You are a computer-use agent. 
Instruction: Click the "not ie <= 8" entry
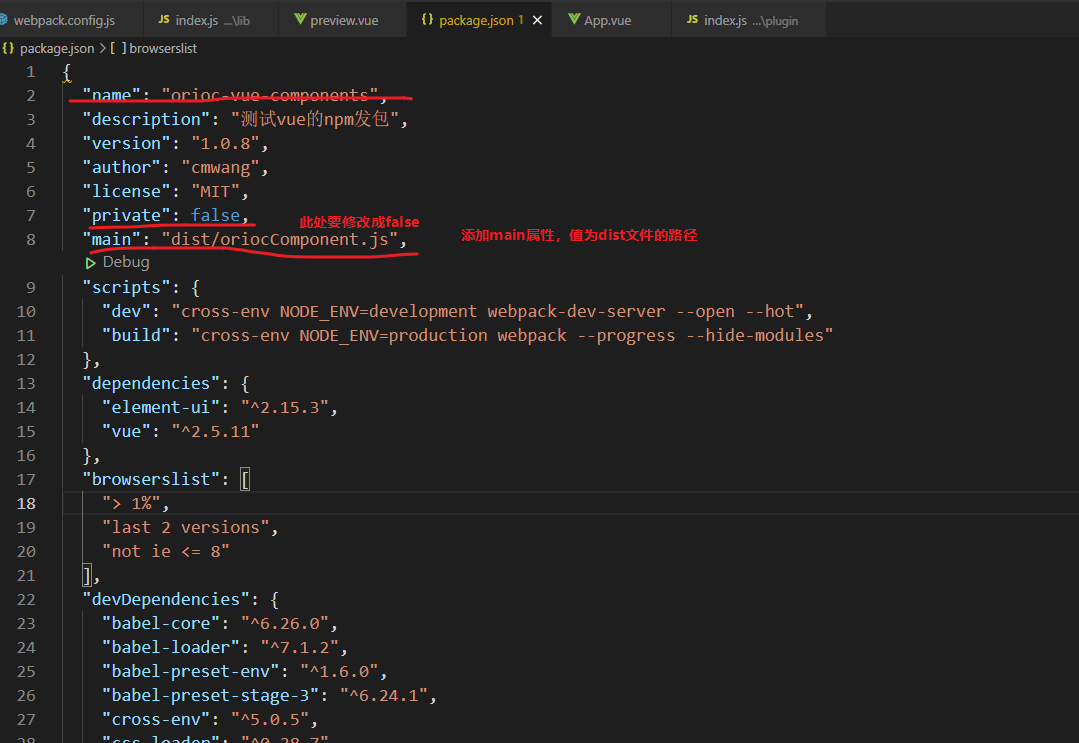coord(166,552)
